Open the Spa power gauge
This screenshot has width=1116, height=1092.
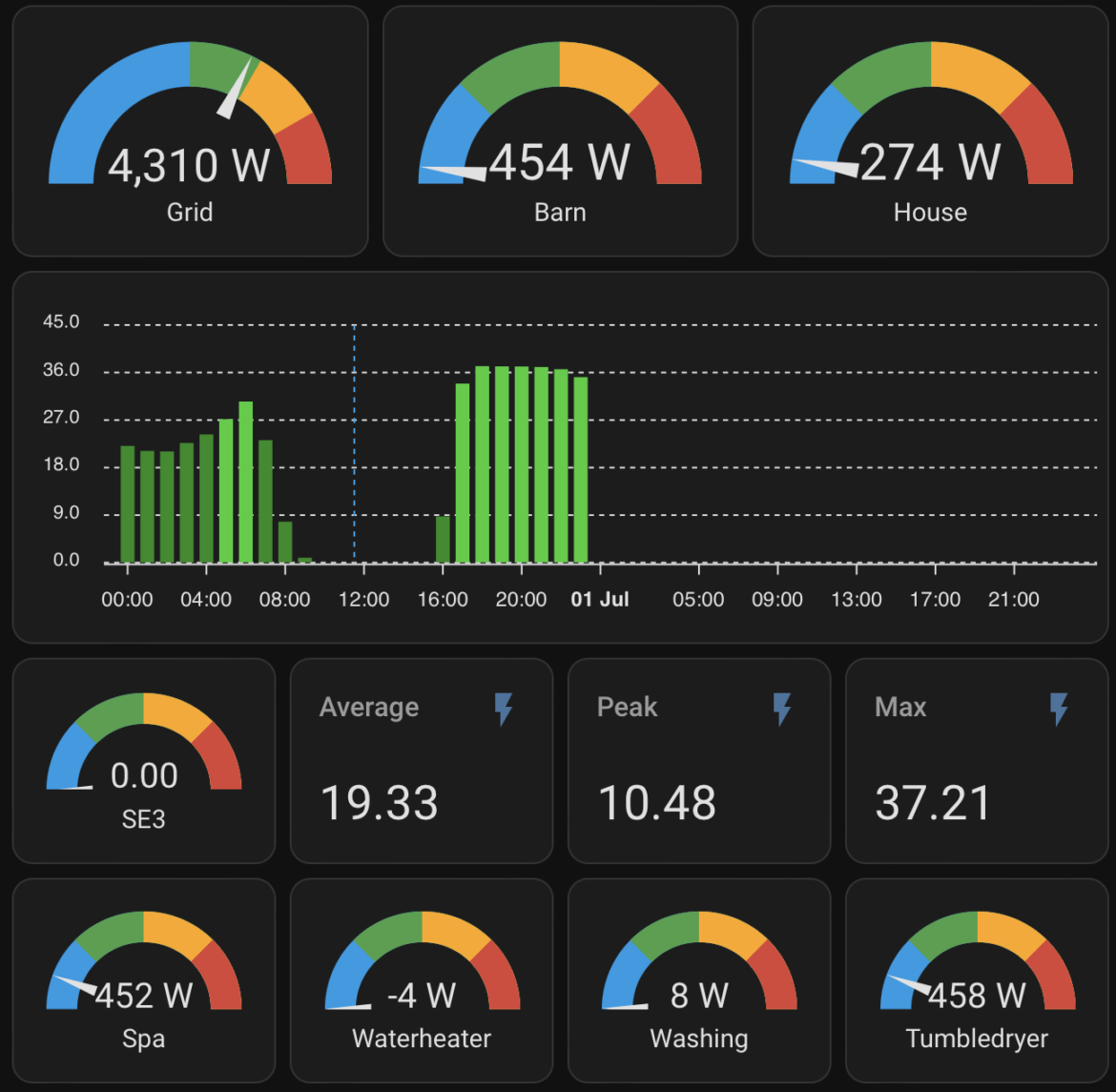[x=144, y=979]
